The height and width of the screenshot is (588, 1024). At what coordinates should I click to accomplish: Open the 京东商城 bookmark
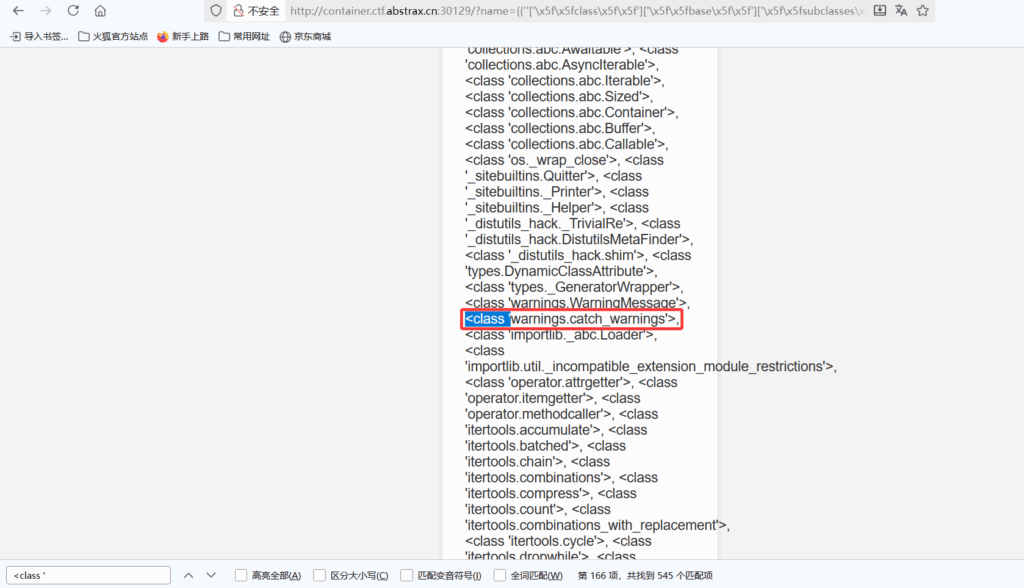(305, 37)
